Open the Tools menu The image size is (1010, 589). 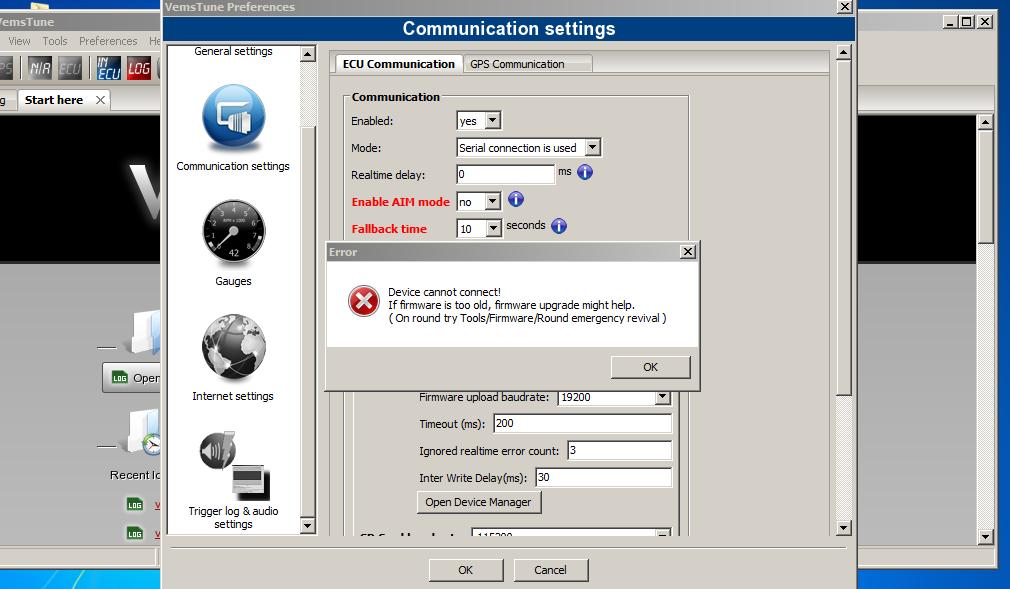(55, 41)
